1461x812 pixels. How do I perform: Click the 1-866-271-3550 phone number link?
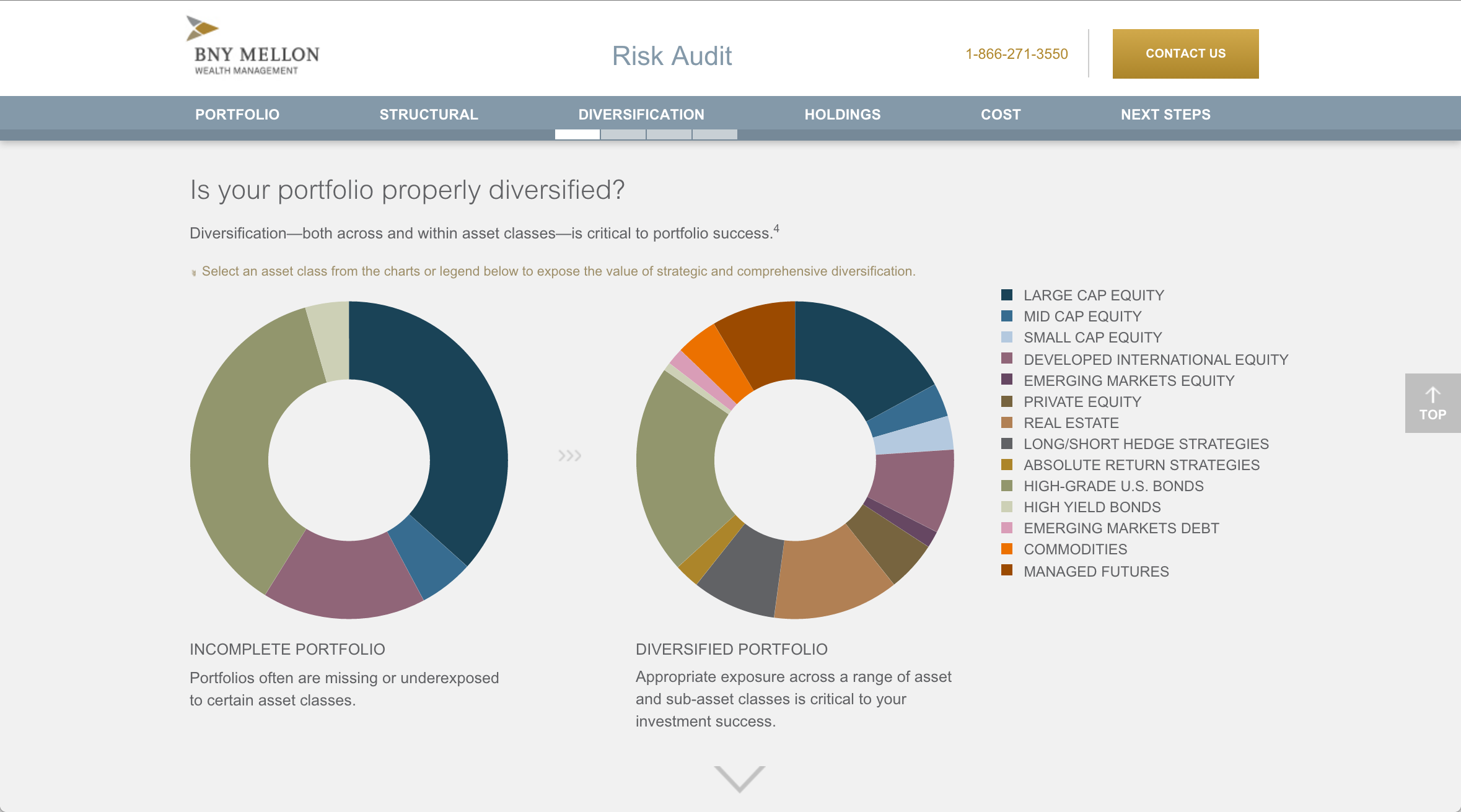1016,54
